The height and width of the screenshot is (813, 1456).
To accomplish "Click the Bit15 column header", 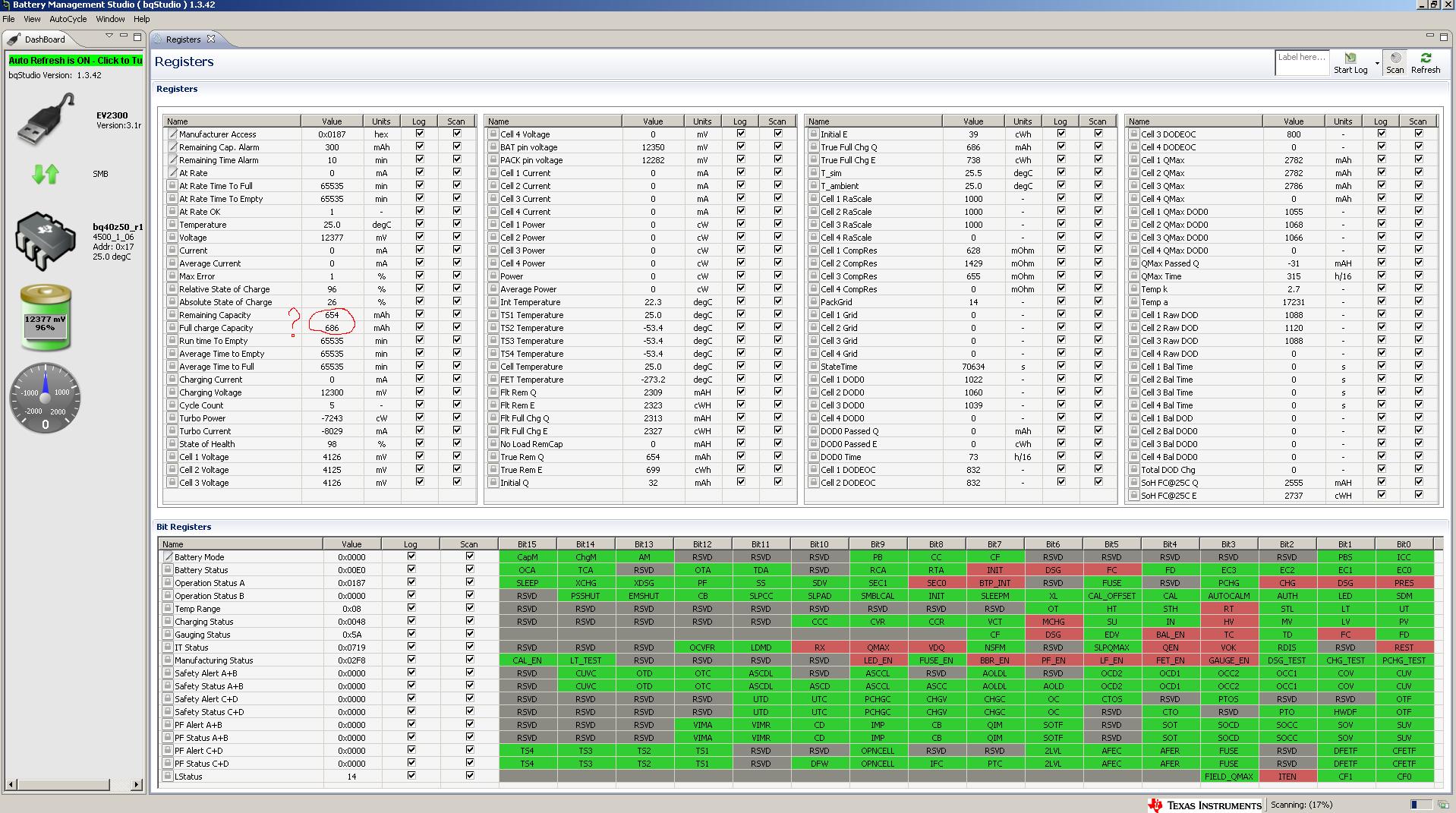I will click(527, 544).
